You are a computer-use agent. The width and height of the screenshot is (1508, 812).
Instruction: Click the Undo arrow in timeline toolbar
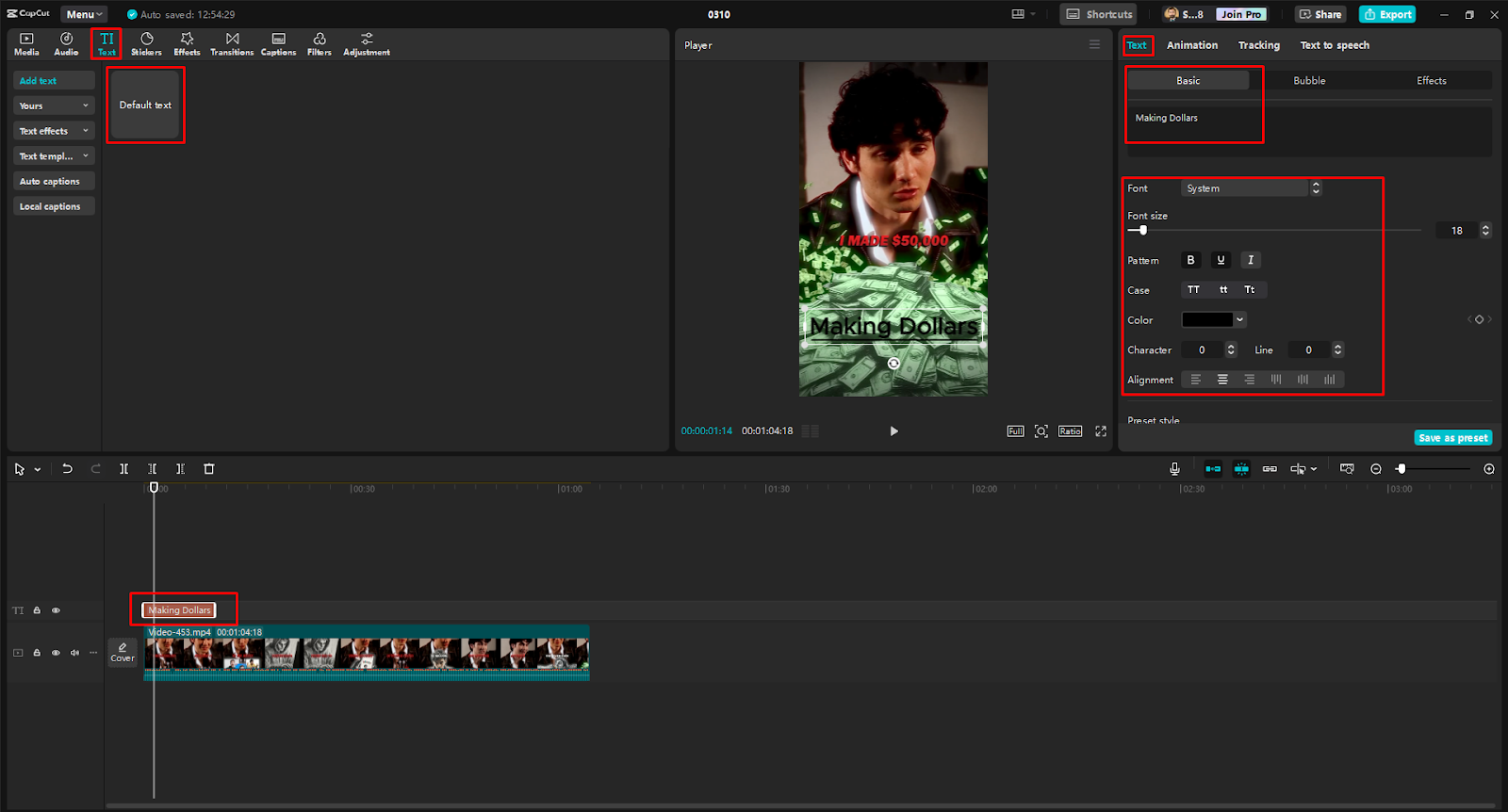tap(67, 468)
